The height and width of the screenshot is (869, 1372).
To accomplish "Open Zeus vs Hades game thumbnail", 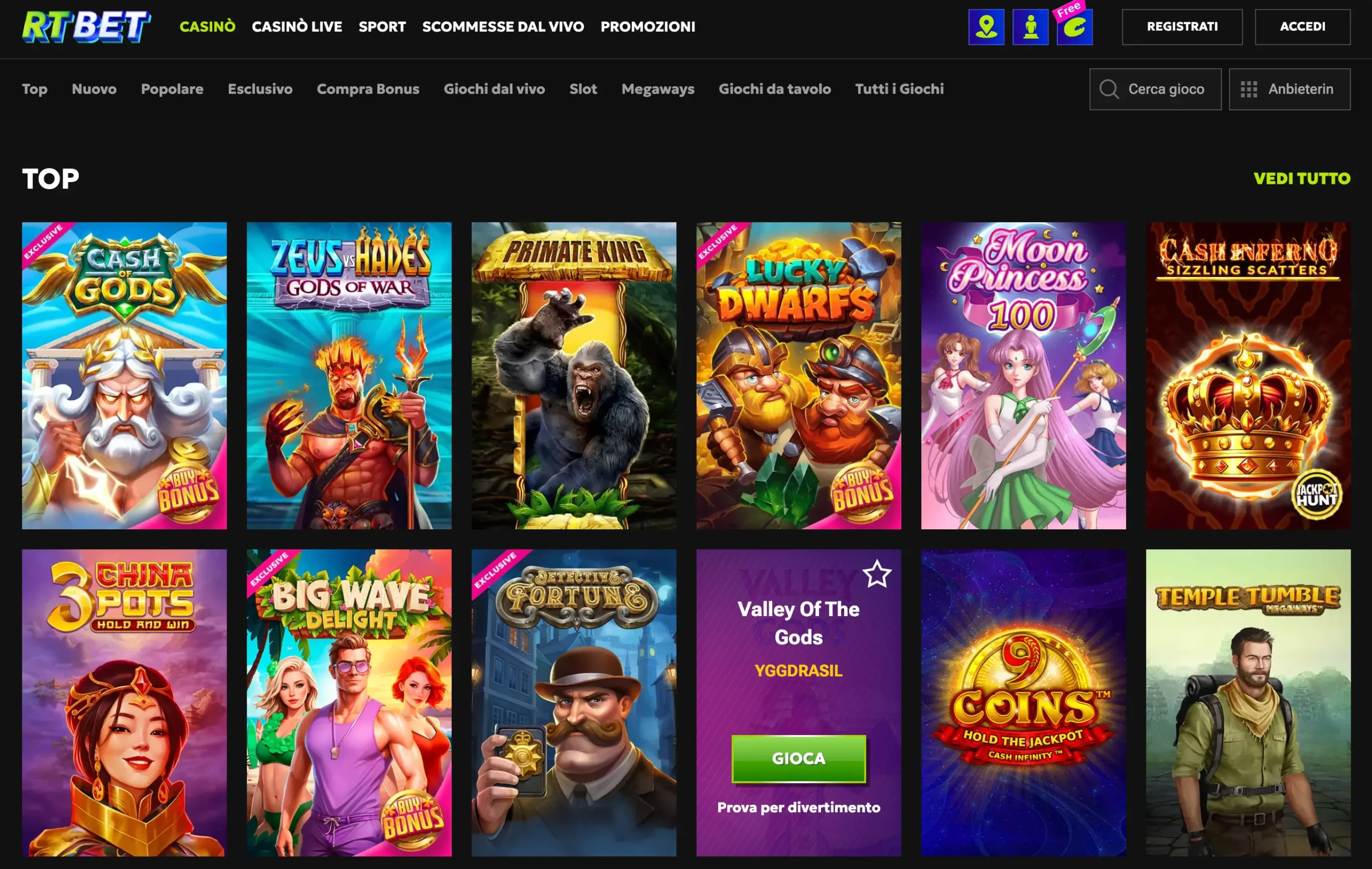I will pyautogui.click(x=349, y=375).
